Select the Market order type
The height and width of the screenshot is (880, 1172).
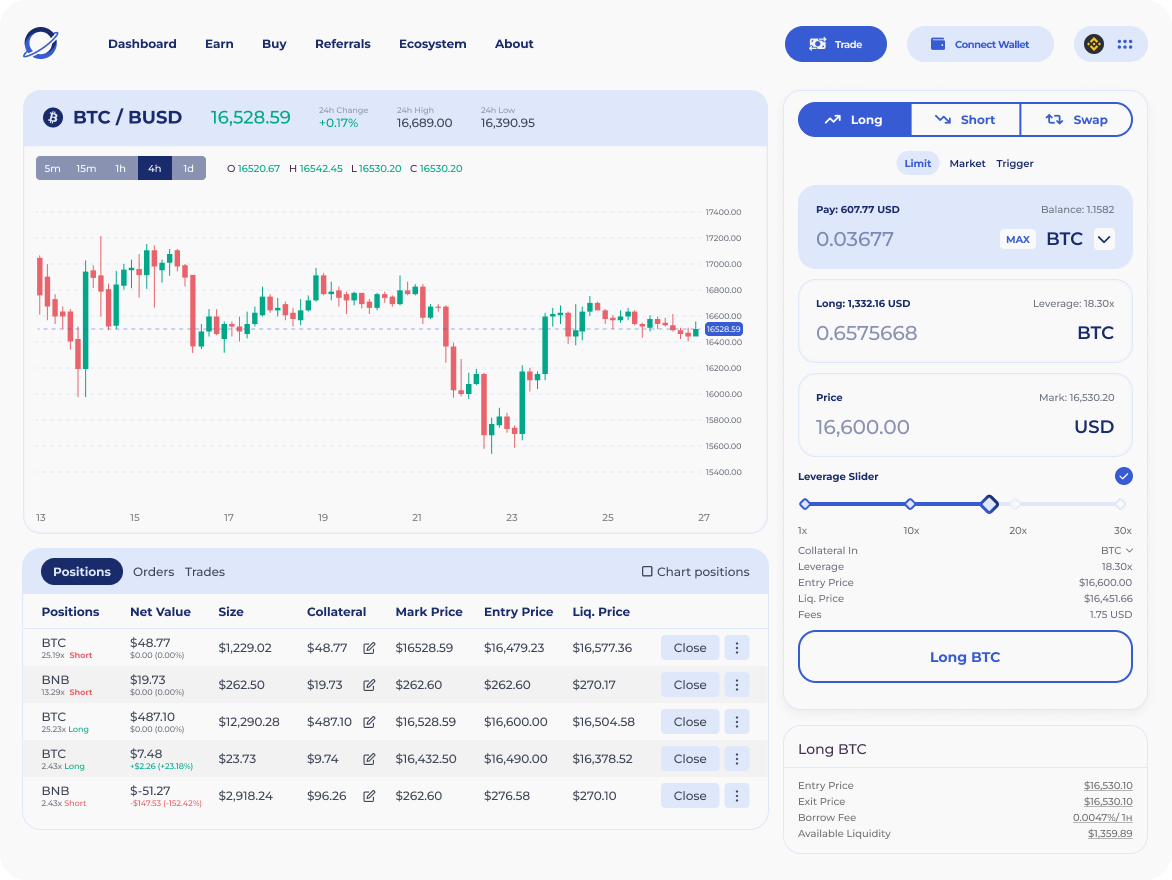[x=967, y=163]
